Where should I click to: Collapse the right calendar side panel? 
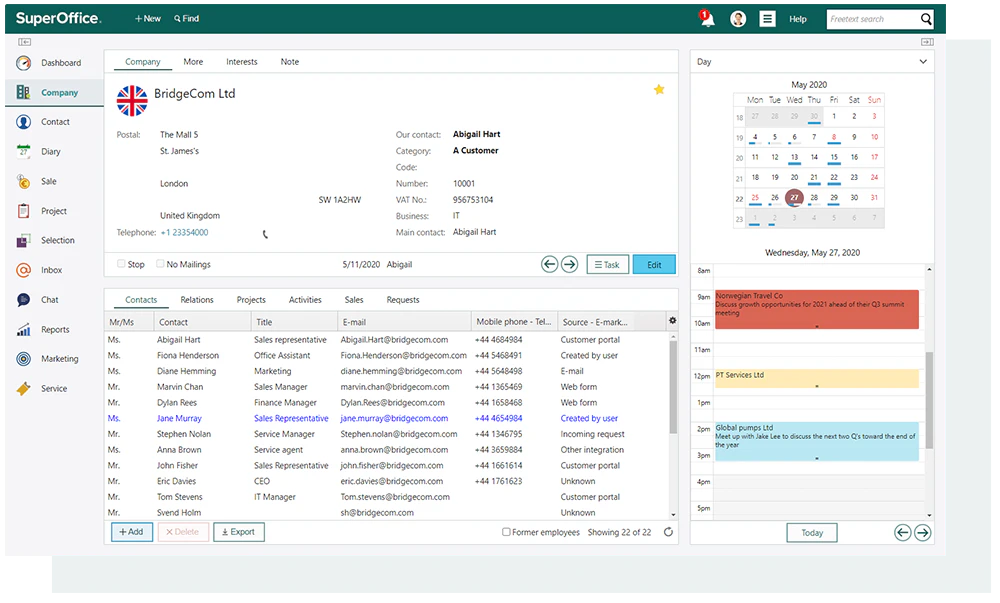tap(927, 42)
